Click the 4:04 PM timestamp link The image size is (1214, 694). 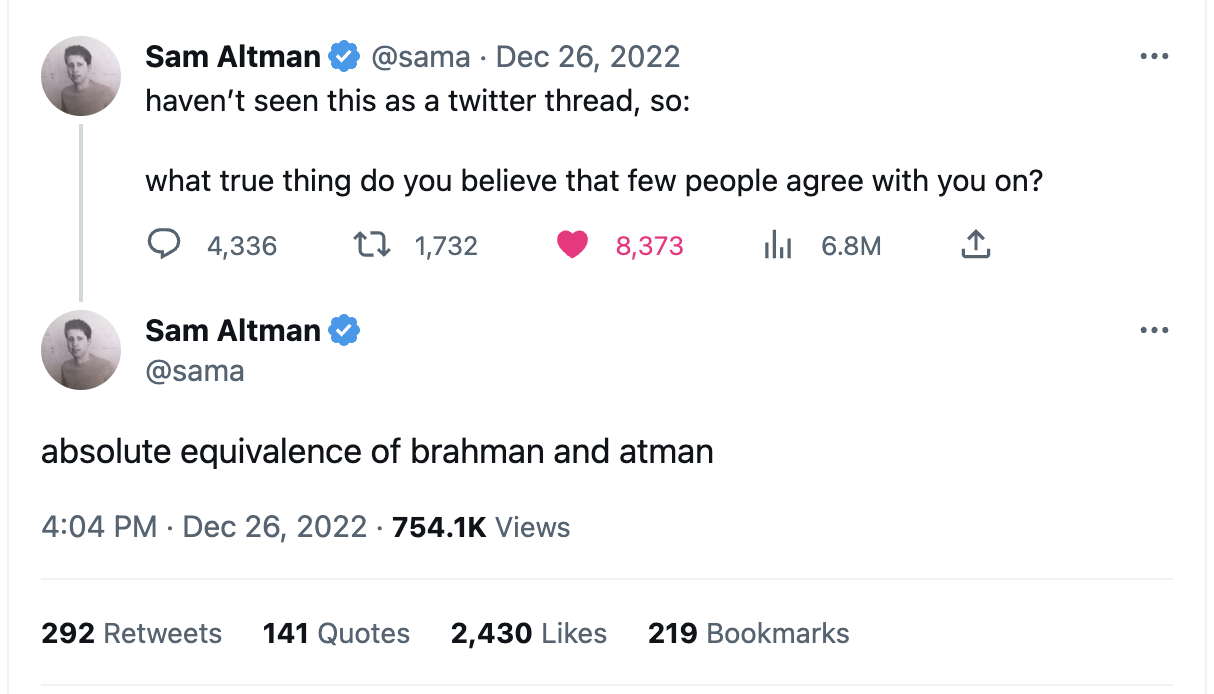(x=99, y=527)
